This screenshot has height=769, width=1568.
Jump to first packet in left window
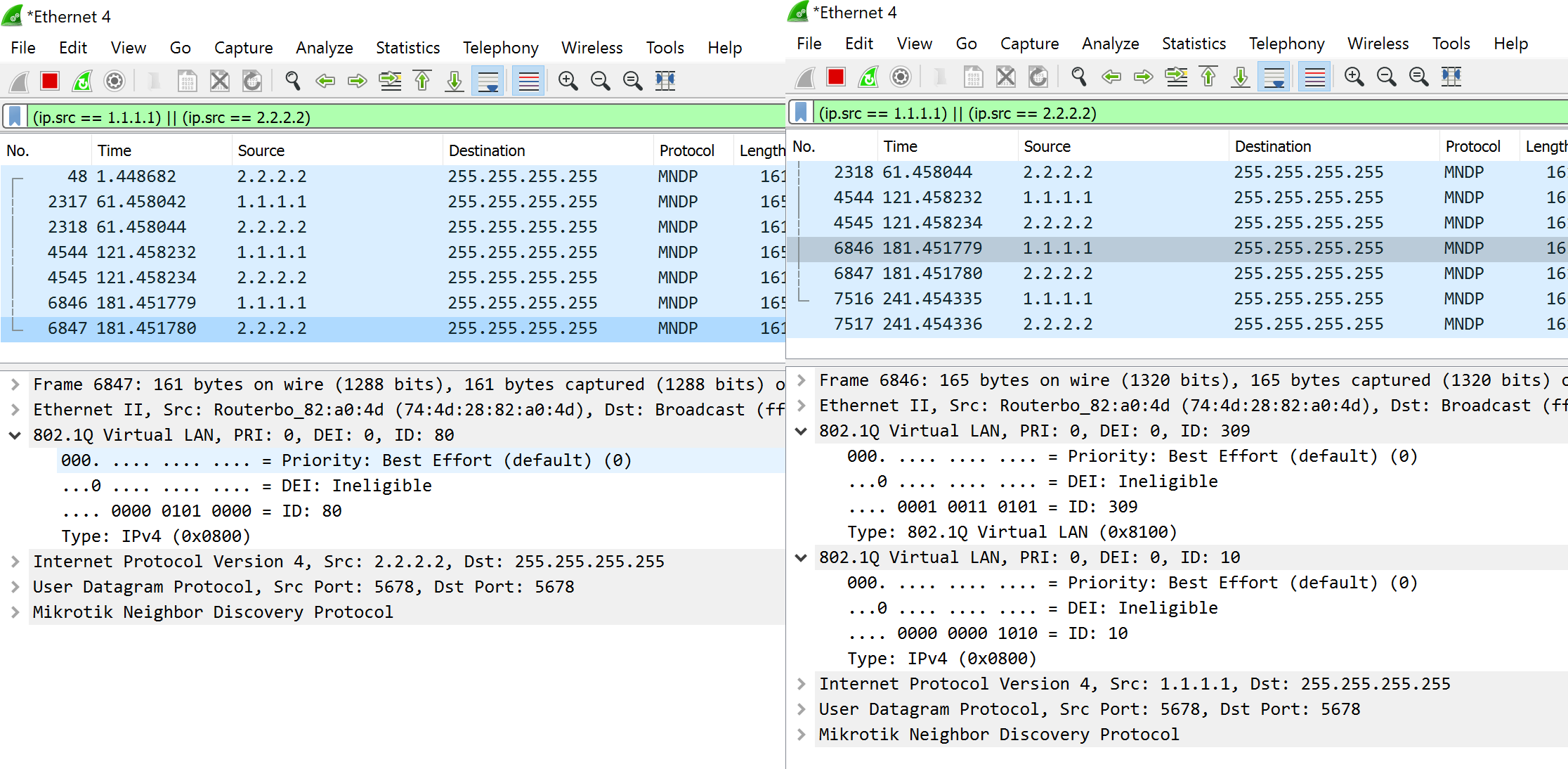click(x=422, y=81)
